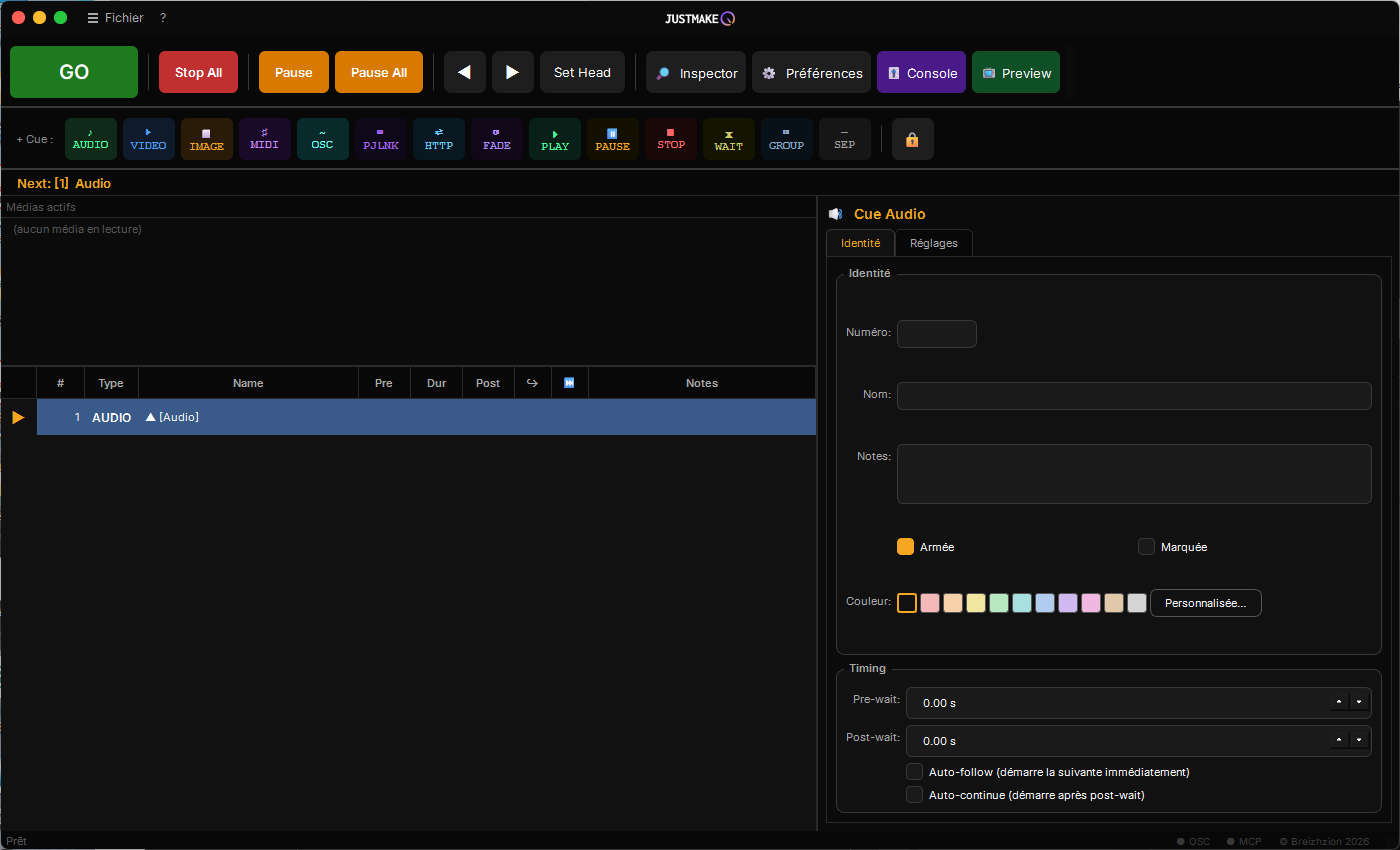Image resolution: width=1400 pixels, height=850 pixels.
Task: Increase Pre-wait value with up arrow
Action: coord(1339,703)
